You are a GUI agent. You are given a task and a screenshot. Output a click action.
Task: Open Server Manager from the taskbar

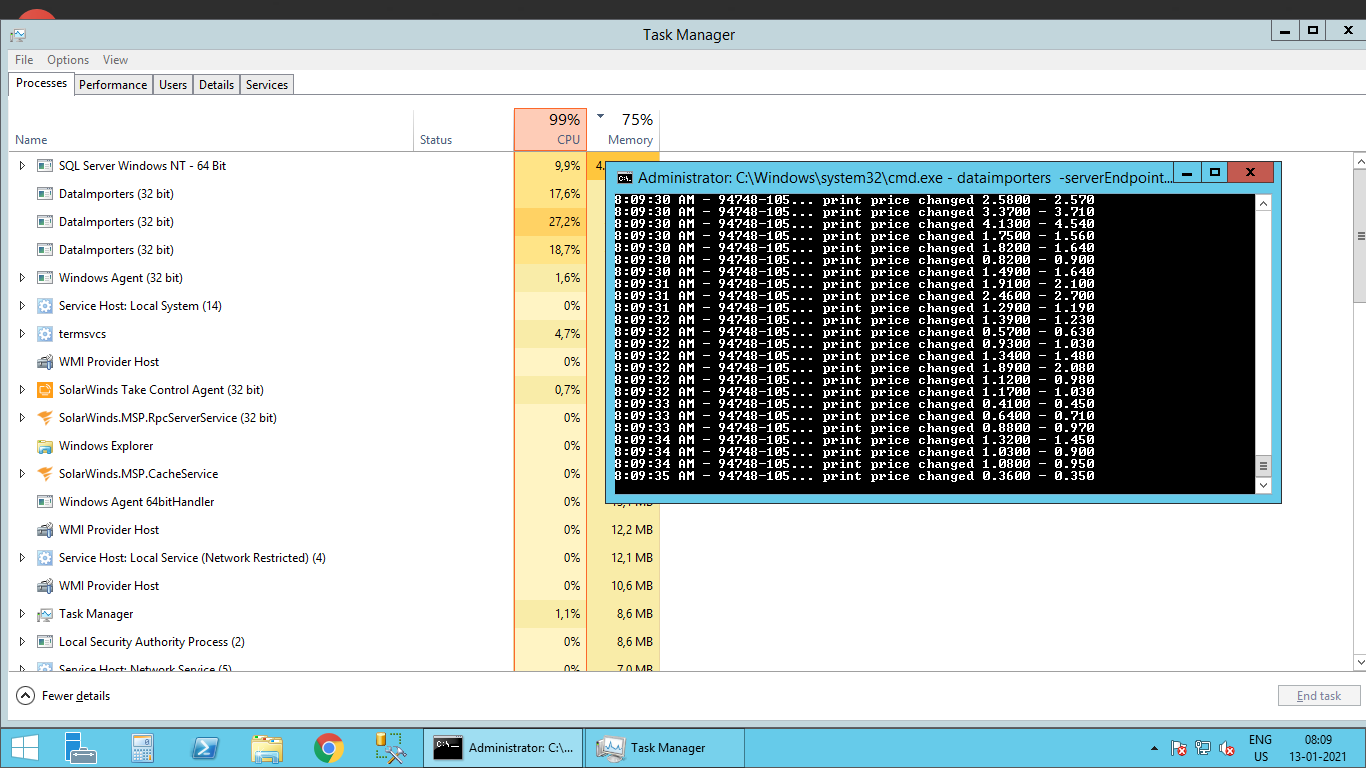[x=80, y=748]
